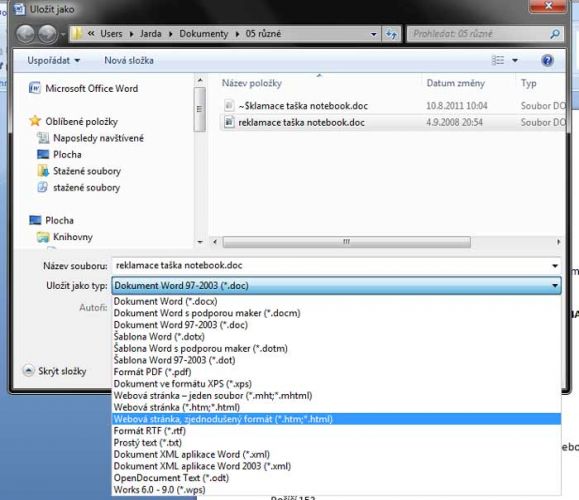Click Users in the address breadcrumb
This screenshot has height=500, width=579.
[111, 34]
